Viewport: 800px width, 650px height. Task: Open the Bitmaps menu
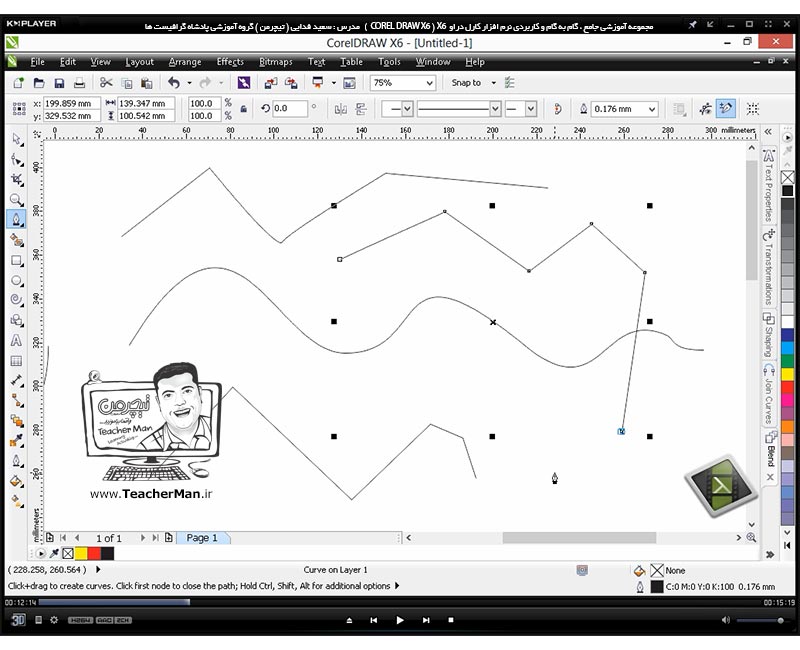276,62
